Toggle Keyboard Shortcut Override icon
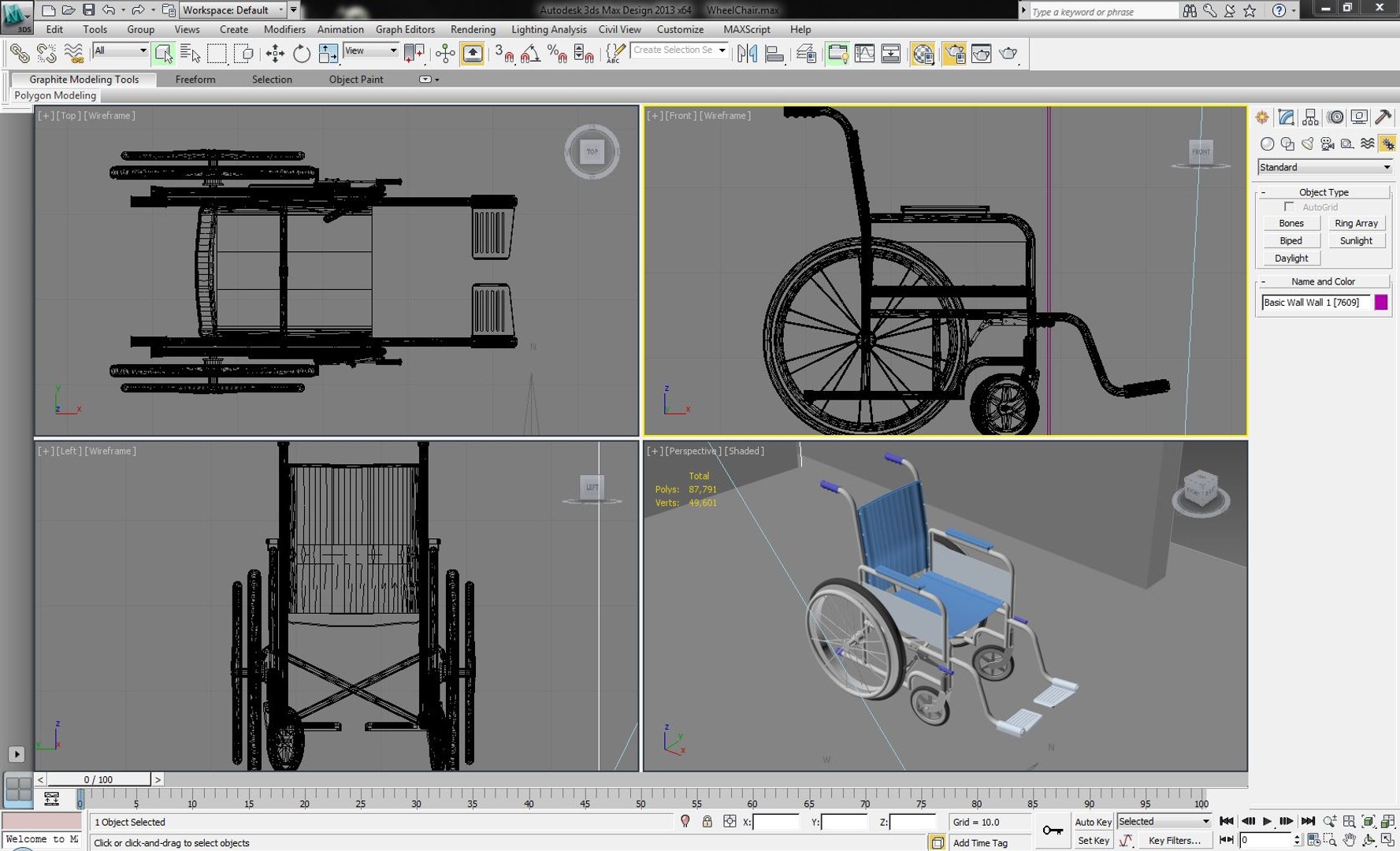1400x851 pixels. tap(473, 54)
